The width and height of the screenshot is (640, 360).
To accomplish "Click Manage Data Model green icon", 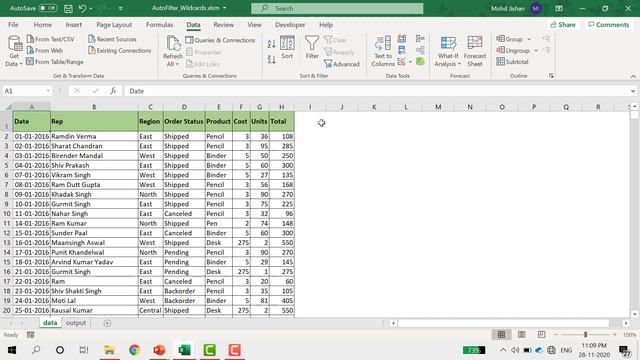I will point(420,62).
